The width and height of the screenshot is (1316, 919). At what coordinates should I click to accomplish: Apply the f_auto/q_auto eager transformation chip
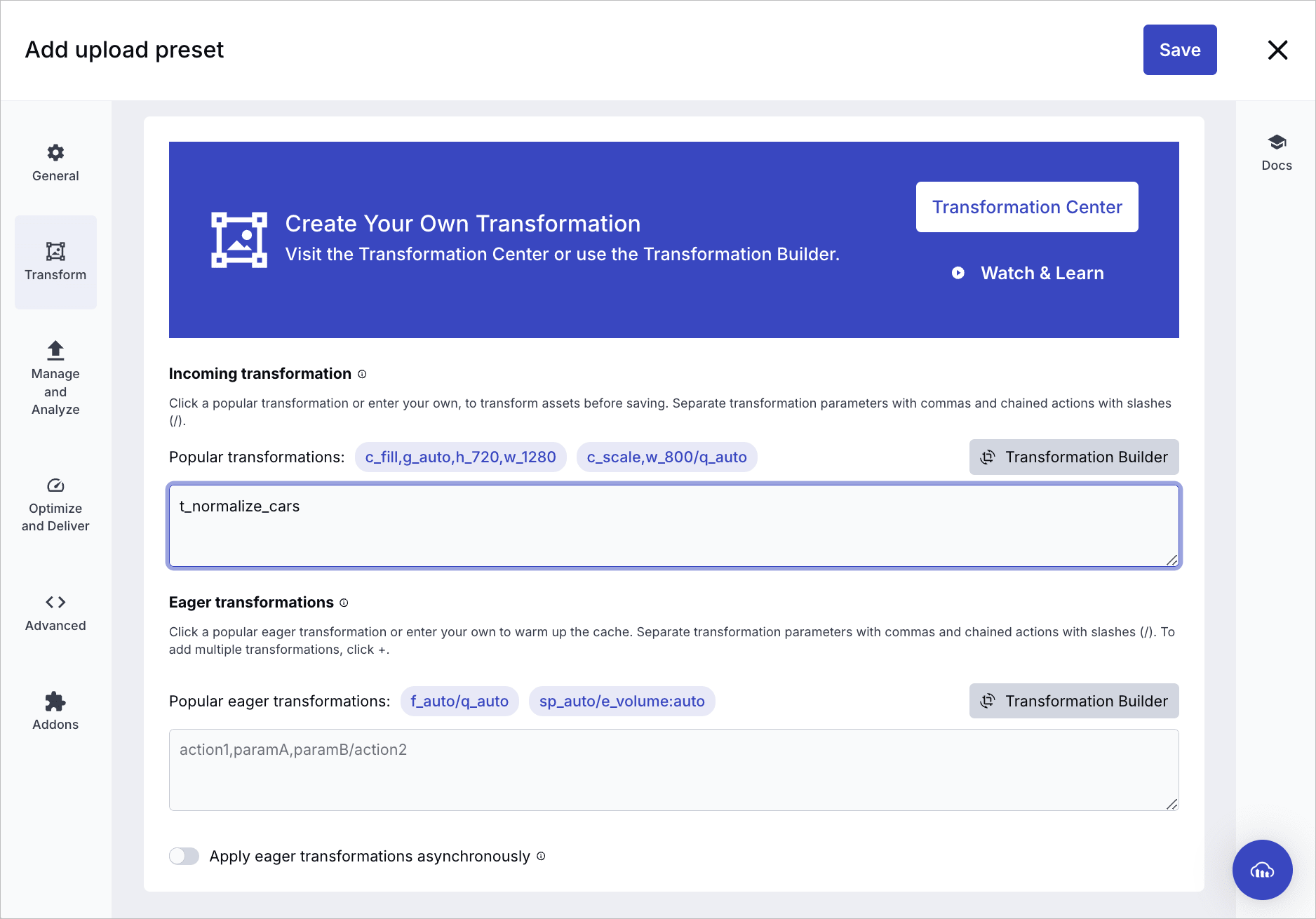tap(459, 701)
